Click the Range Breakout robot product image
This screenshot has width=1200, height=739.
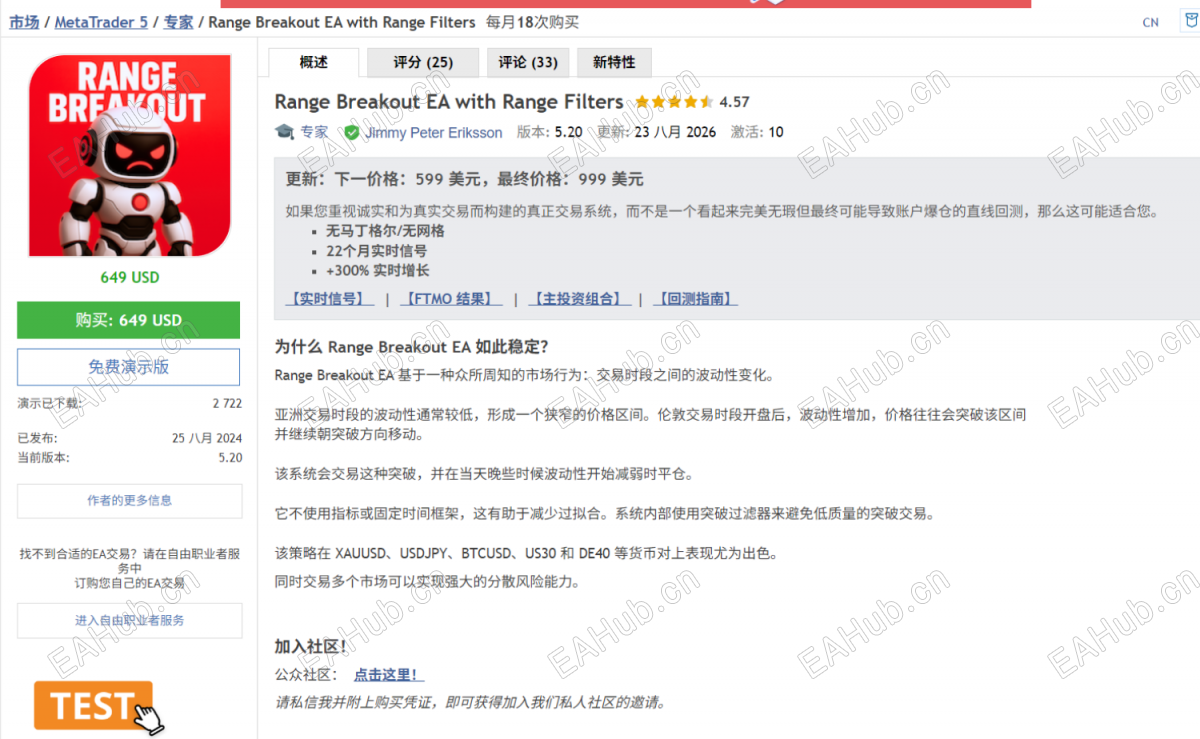point(129,156)
